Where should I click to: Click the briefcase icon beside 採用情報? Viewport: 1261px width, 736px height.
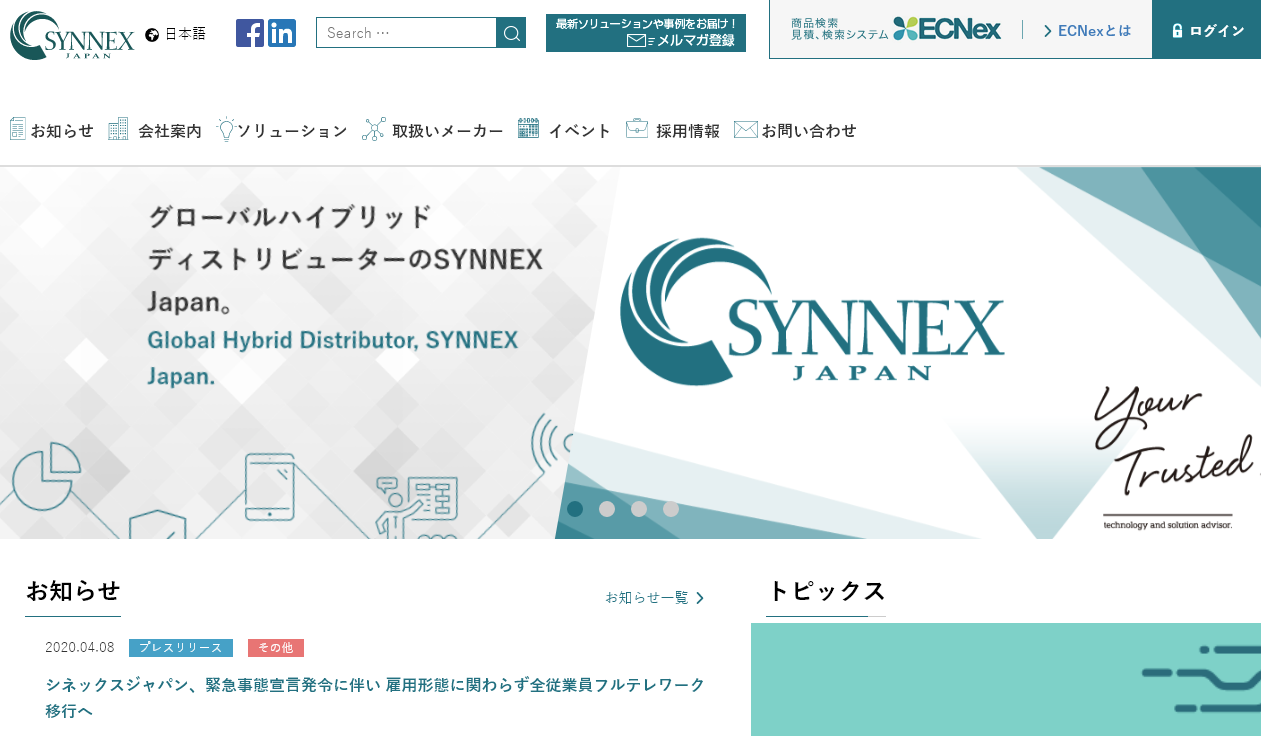(637, 128)
